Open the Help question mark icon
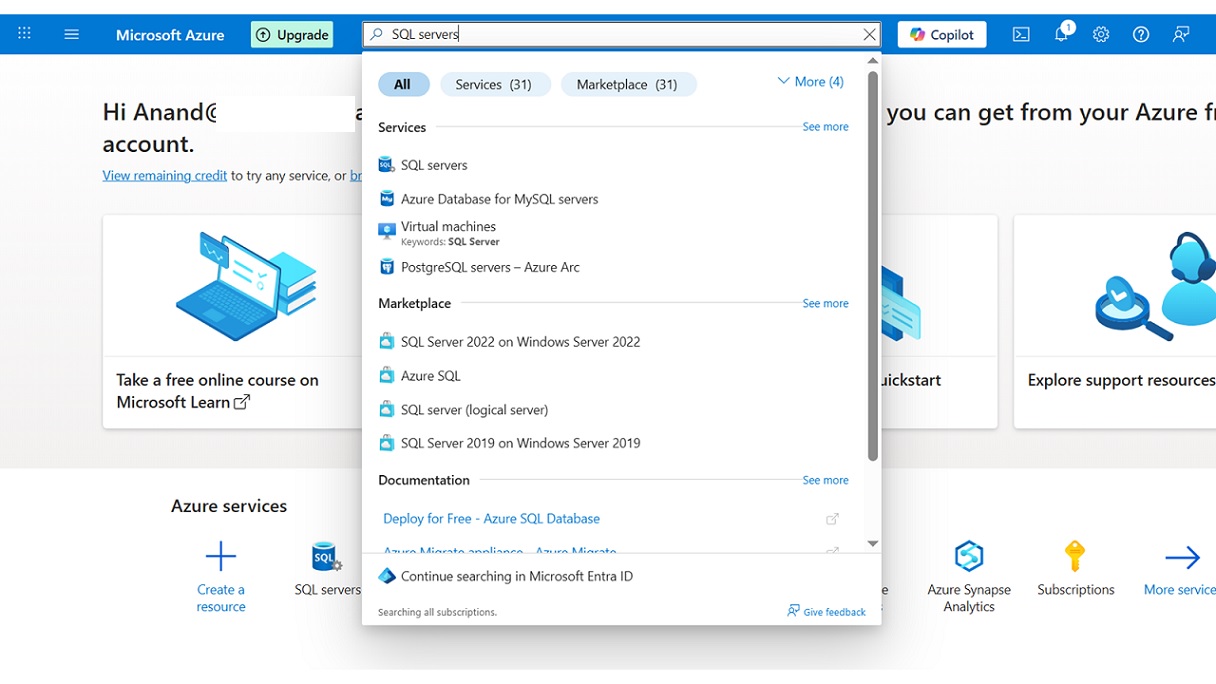The width and height of the screenshot is (1216, 684). [1141, 34]
